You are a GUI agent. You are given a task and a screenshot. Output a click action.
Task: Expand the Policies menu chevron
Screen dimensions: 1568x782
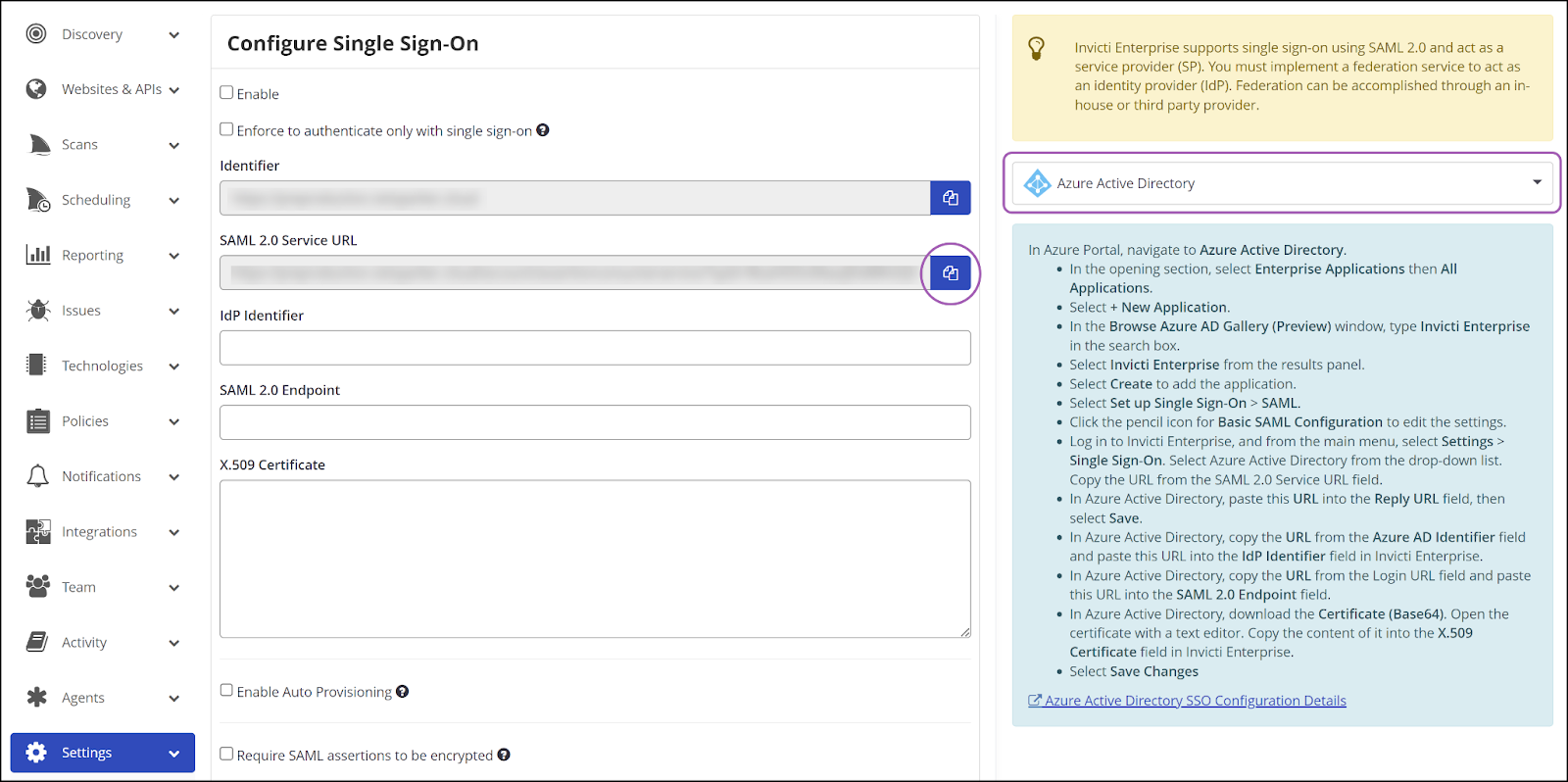point(174,422)
